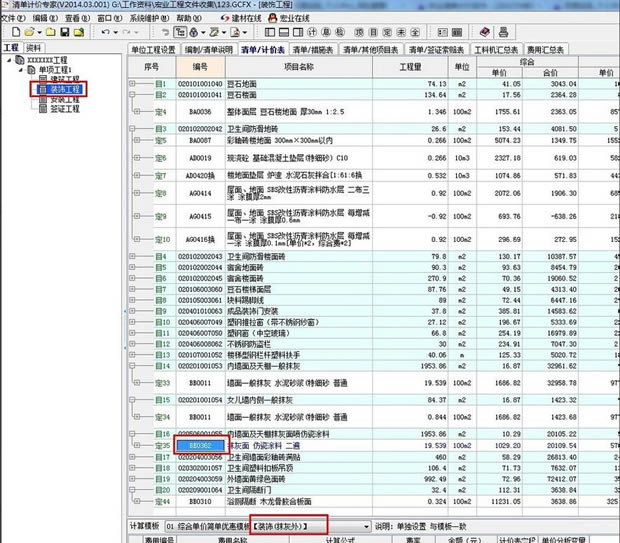Click the 编号 column header
The height and width of the screenshot is (543, 620).
(200, 67)
